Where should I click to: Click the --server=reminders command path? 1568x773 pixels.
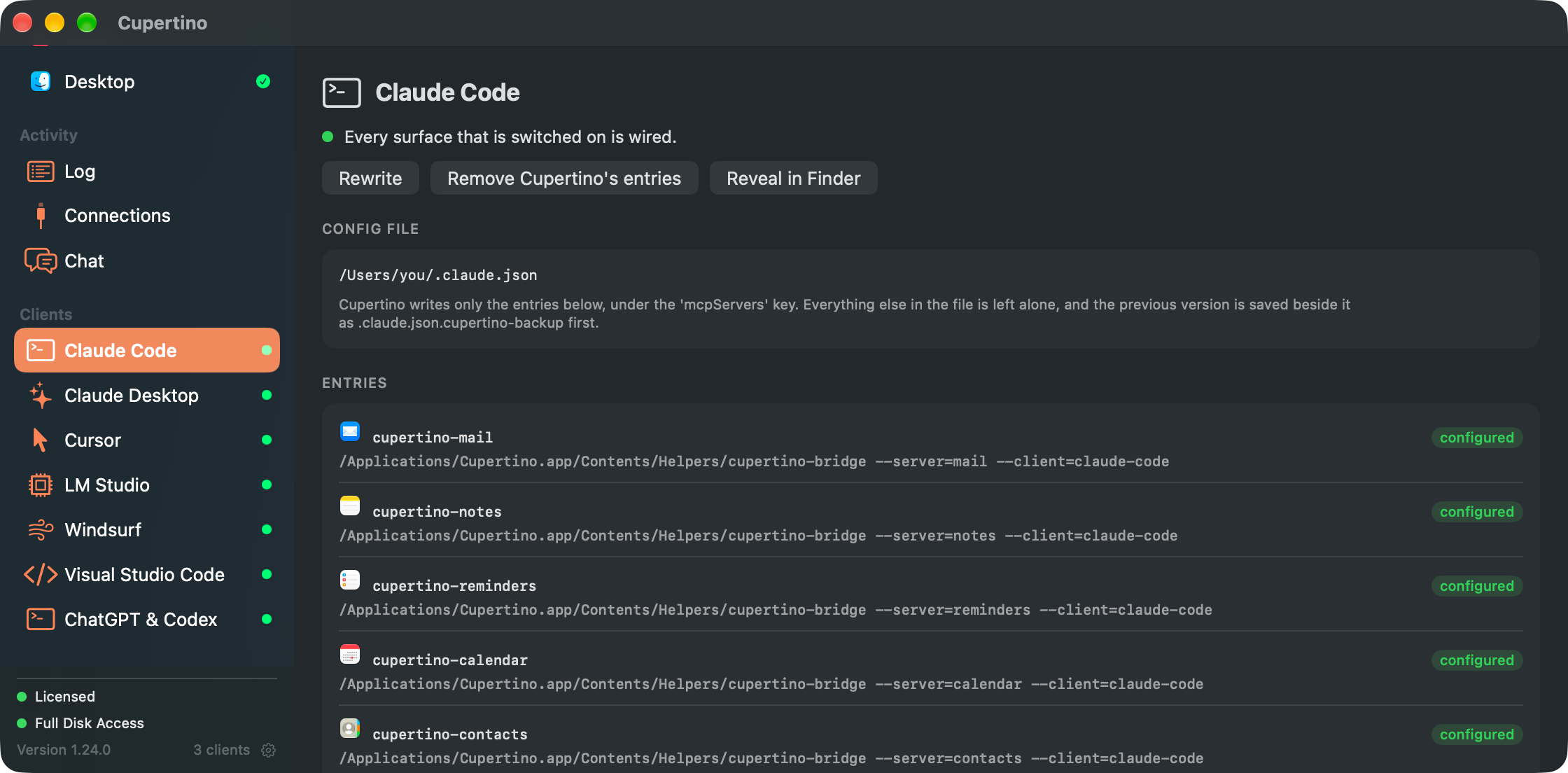pos(776,610)
